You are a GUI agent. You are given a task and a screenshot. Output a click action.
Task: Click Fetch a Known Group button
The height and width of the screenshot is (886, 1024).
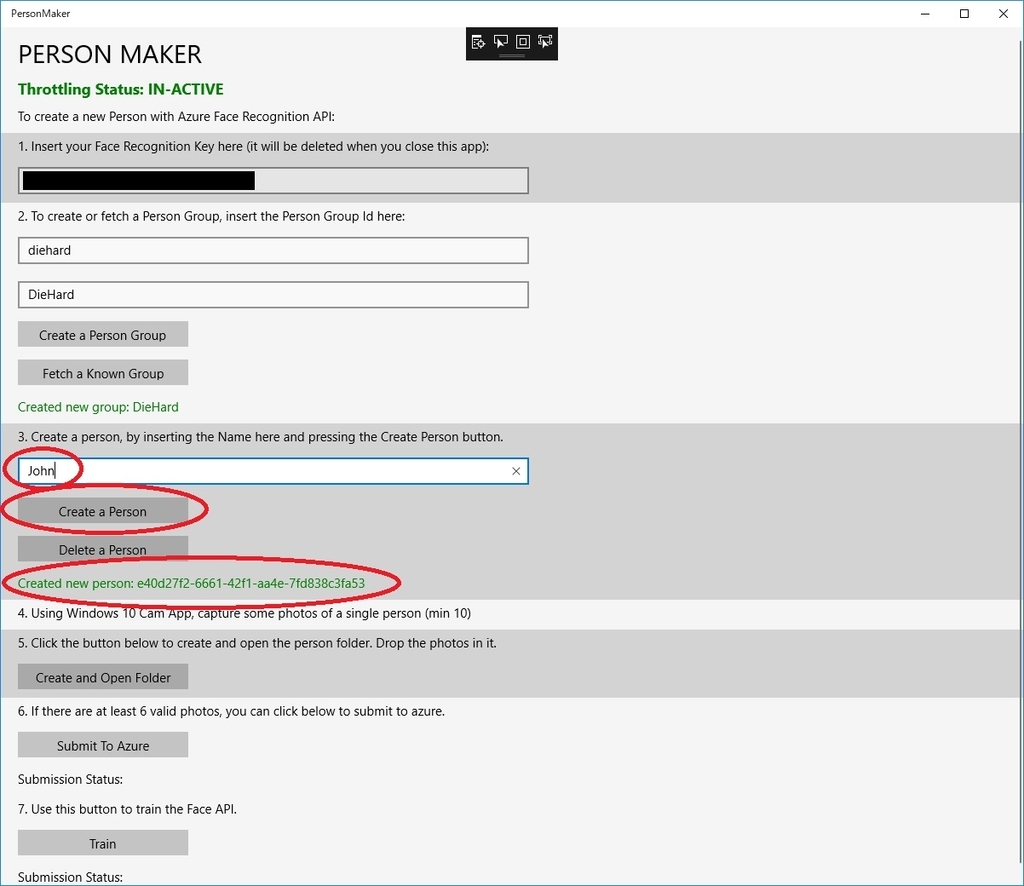(x=103, y=373)
